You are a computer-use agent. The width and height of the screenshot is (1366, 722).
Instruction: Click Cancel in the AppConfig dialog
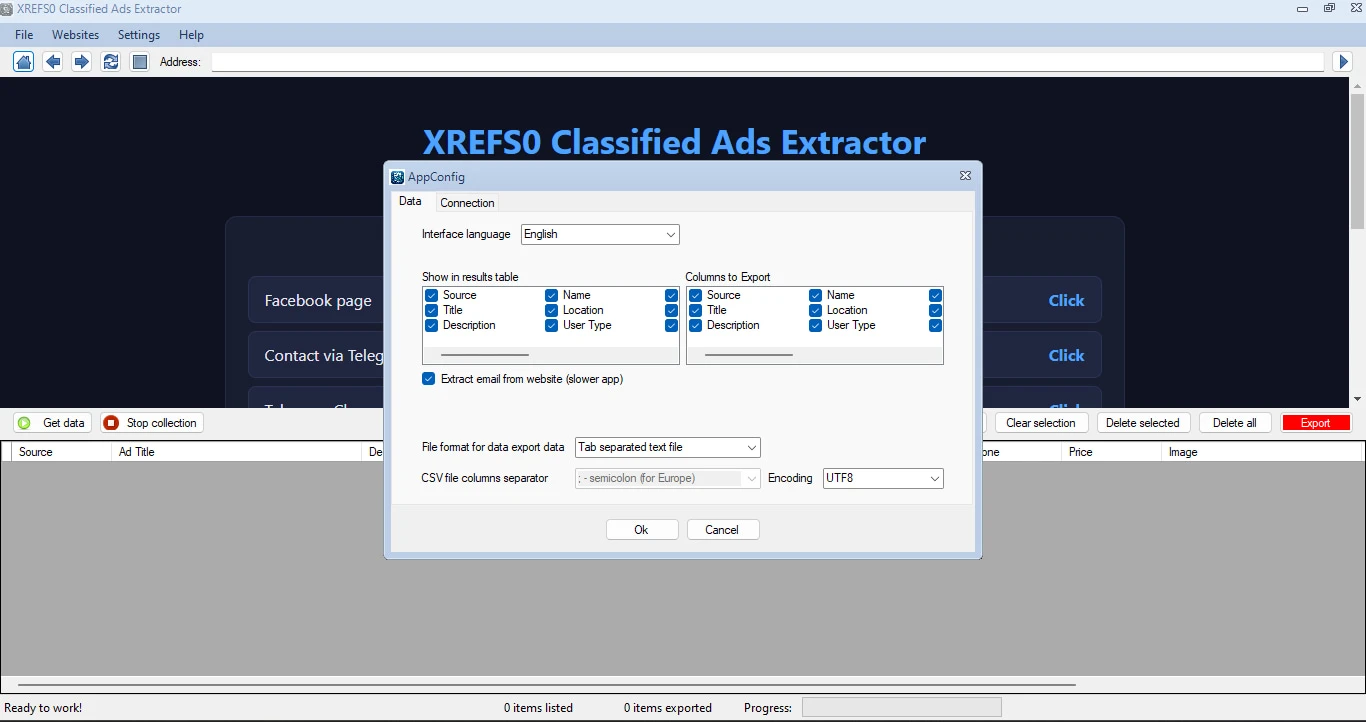[723, 530]
